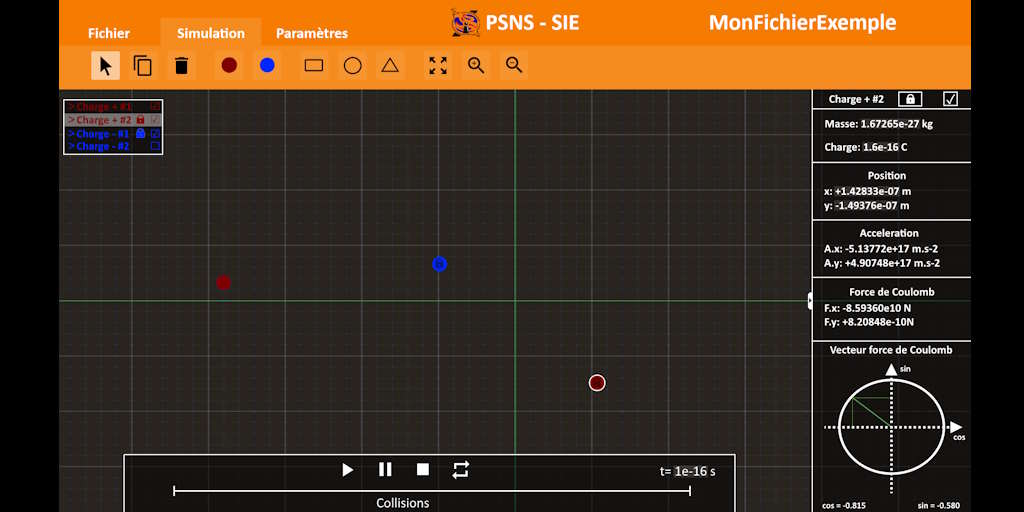Screen dimensions: 1024x512
Task: Open the Fichier menu tab
Action: coord(109,33)
